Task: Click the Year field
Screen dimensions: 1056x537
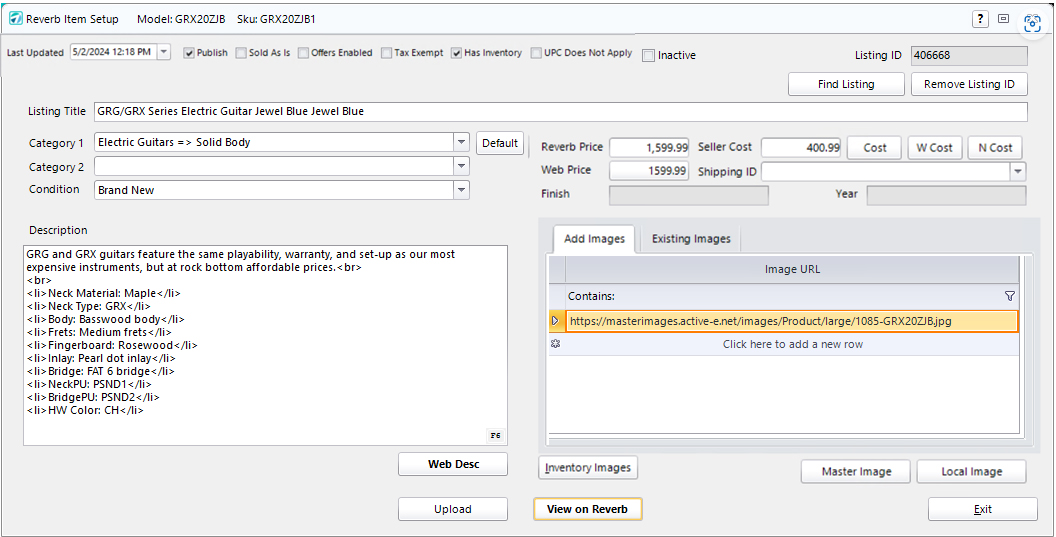Action: (x=946, y=195)
